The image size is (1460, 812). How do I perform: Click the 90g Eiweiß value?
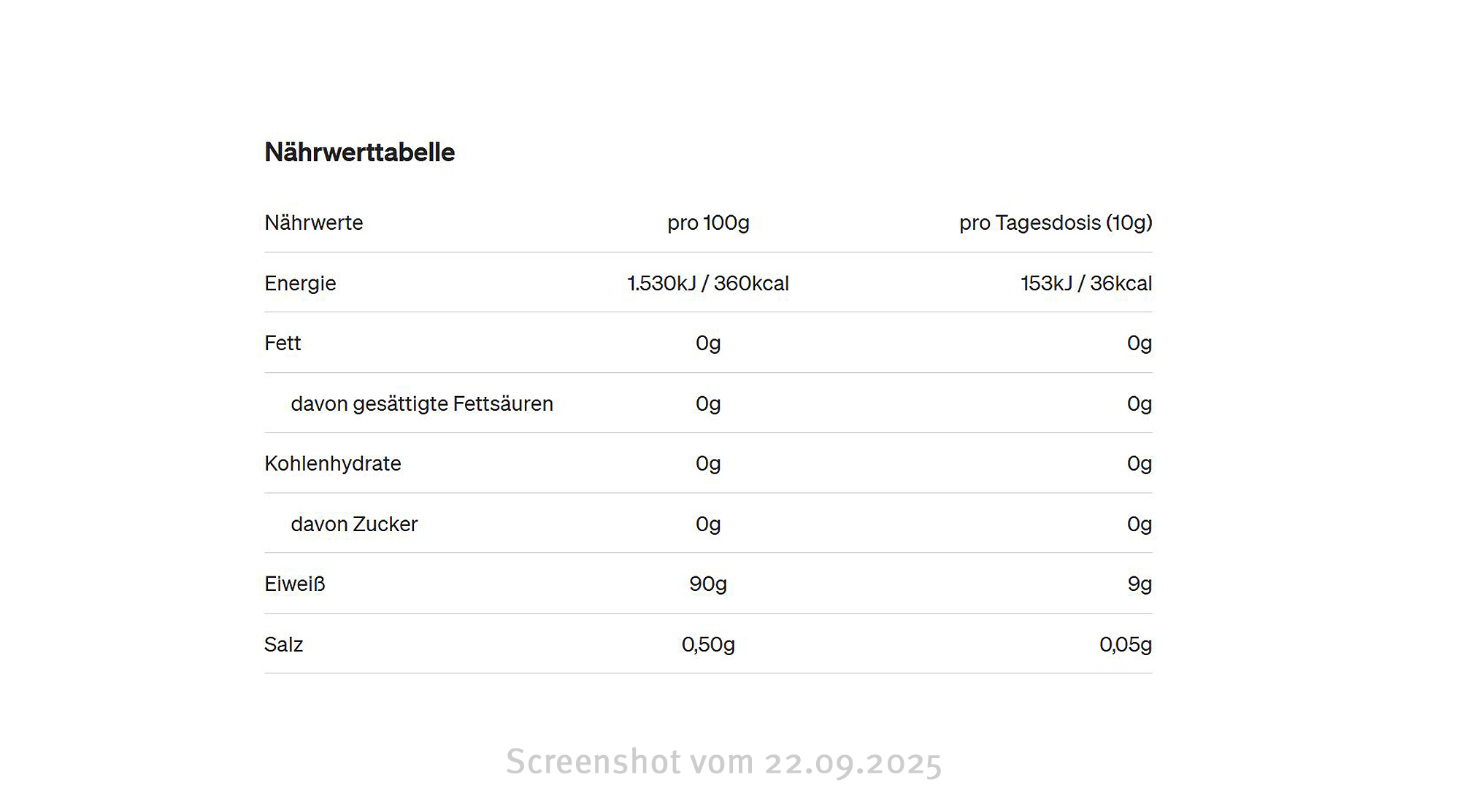coord(708,584)
